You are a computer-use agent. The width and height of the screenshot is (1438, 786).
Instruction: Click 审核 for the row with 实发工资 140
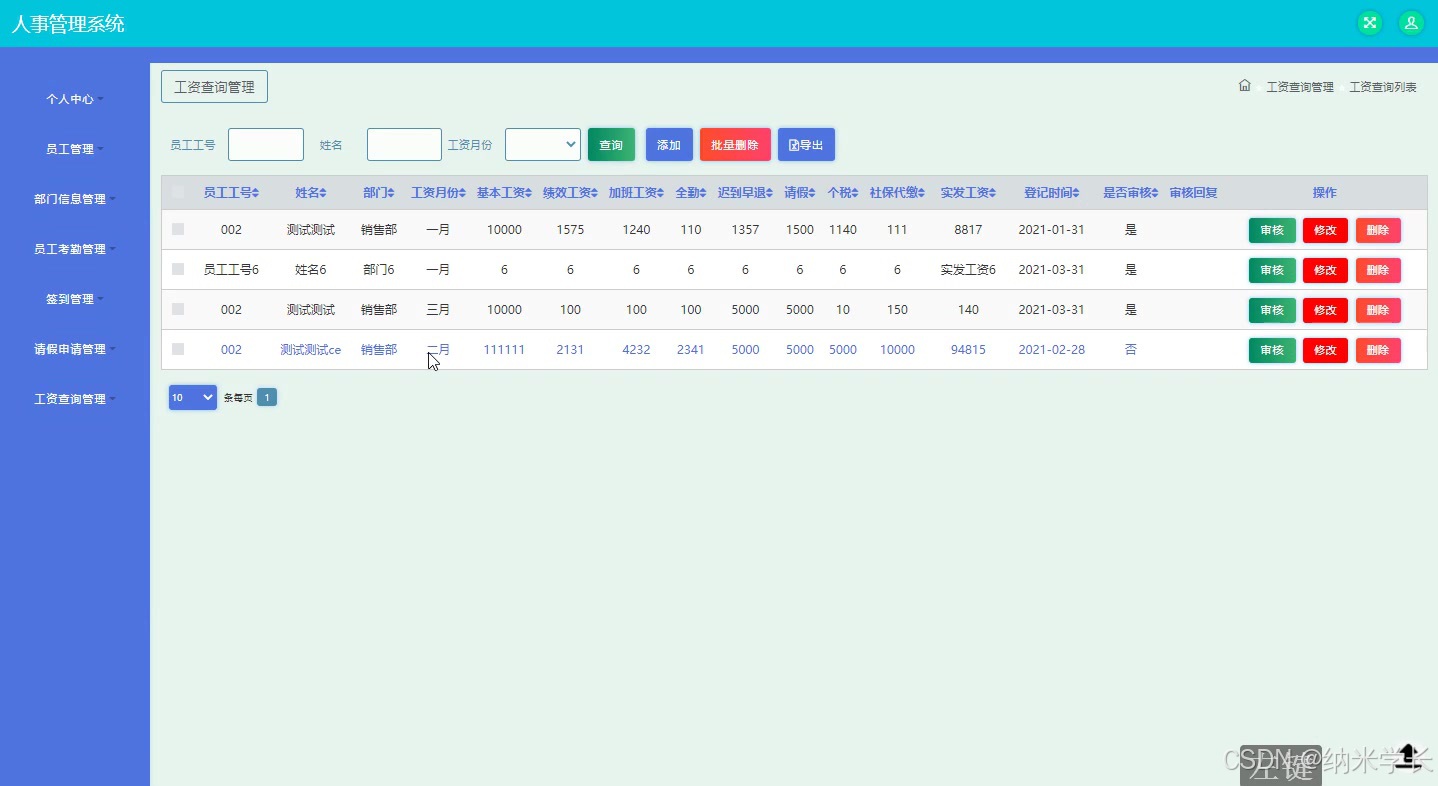pos(1272,310)
